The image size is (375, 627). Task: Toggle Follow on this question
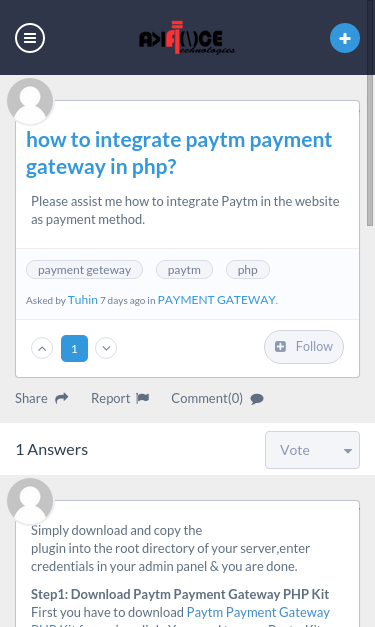304,347
